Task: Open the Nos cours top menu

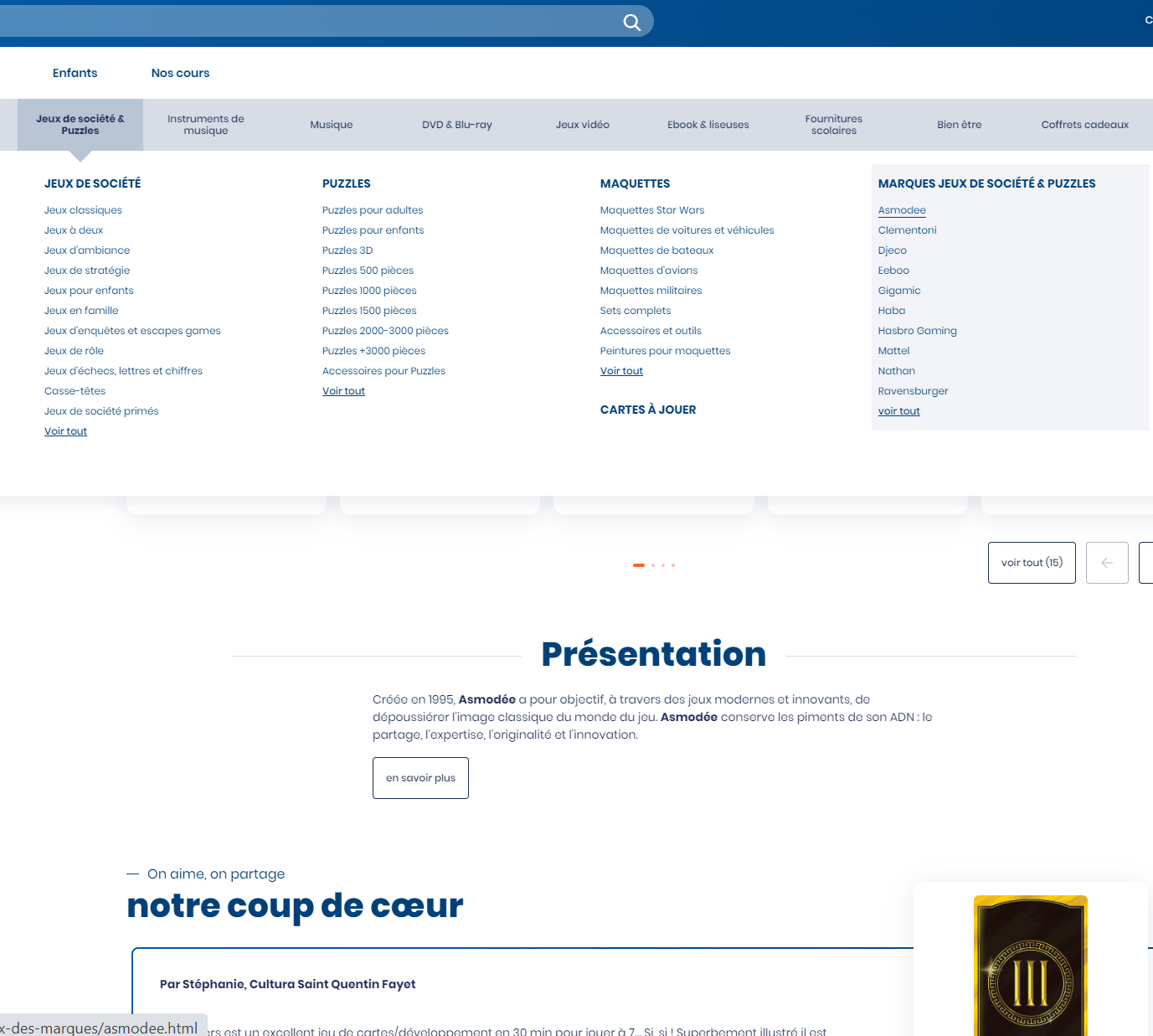Action: [x=180, y=73]
